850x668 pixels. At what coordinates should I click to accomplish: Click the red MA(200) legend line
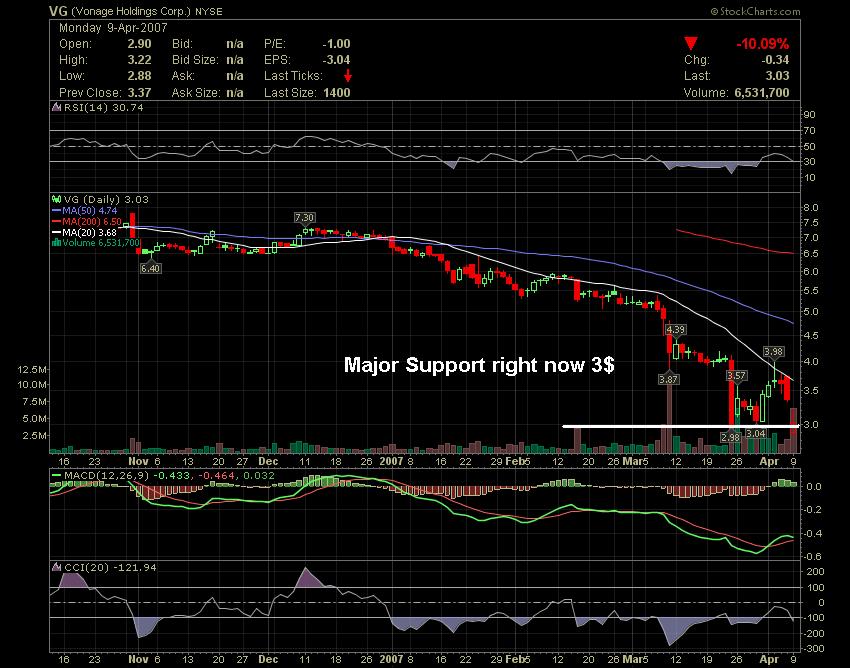(56, 221)
